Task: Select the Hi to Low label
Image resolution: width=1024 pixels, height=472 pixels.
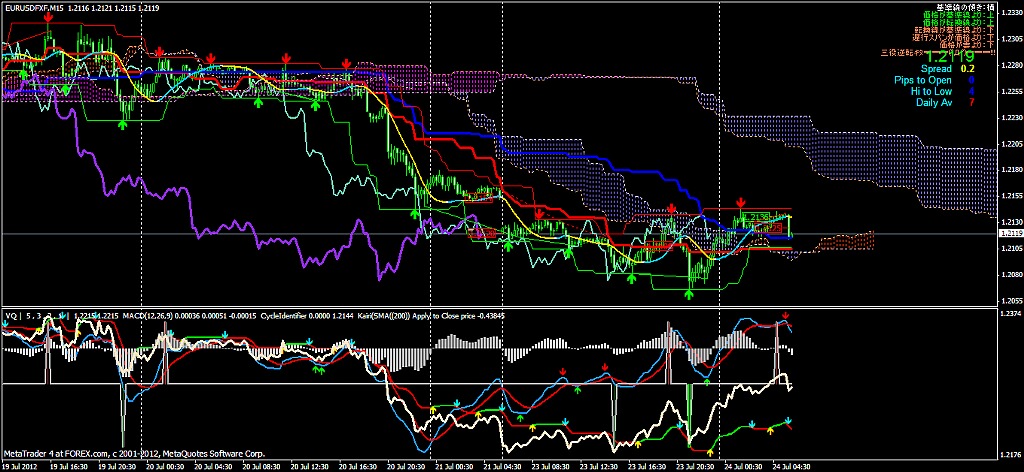Action: click(x=932, y=91)
